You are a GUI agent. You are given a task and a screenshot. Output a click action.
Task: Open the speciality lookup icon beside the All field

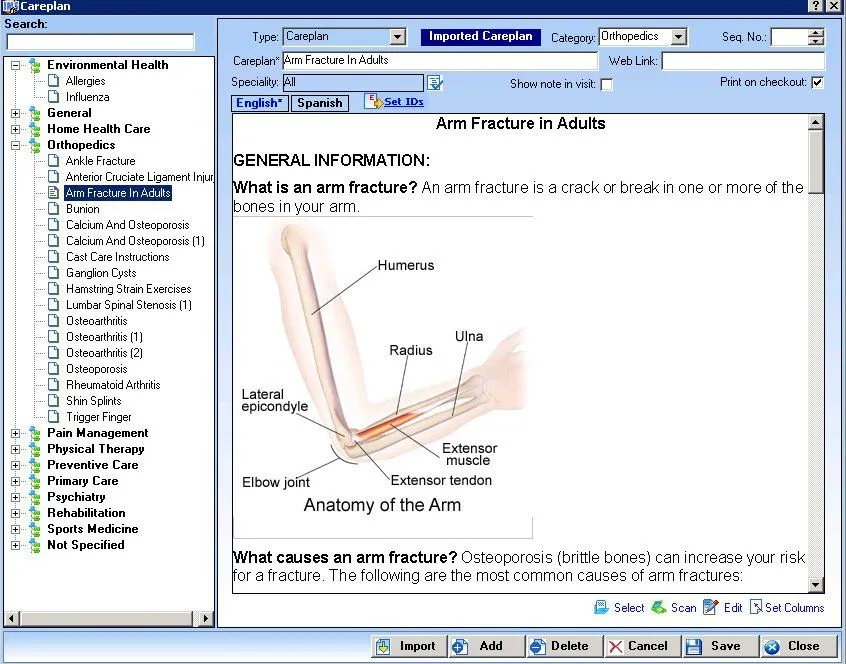tap(434, 82)
